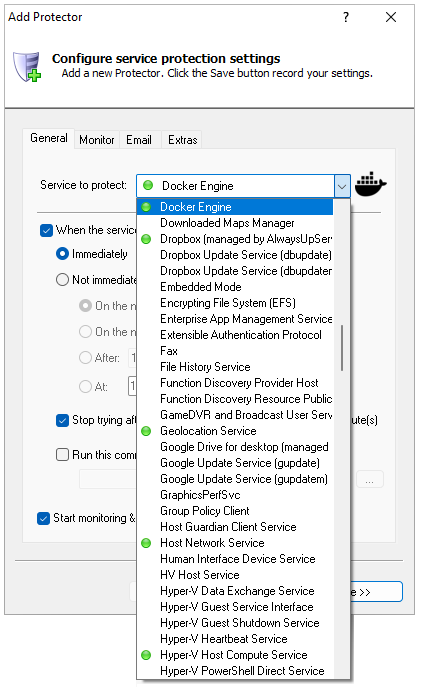Image resolution: width=421 pixels, height=687 pixels.
Task: Pick Dropbox Update Service (dbupdatem)
Action: pyautogui.click(x=235, y=271)
